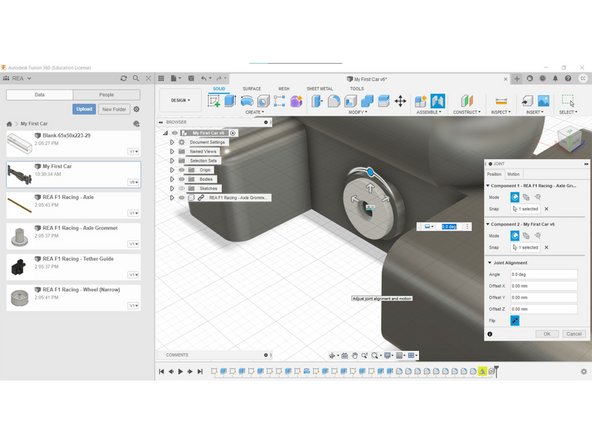
Task: Select the Fillet tool in Modify
Action: [x=334, y=101]
